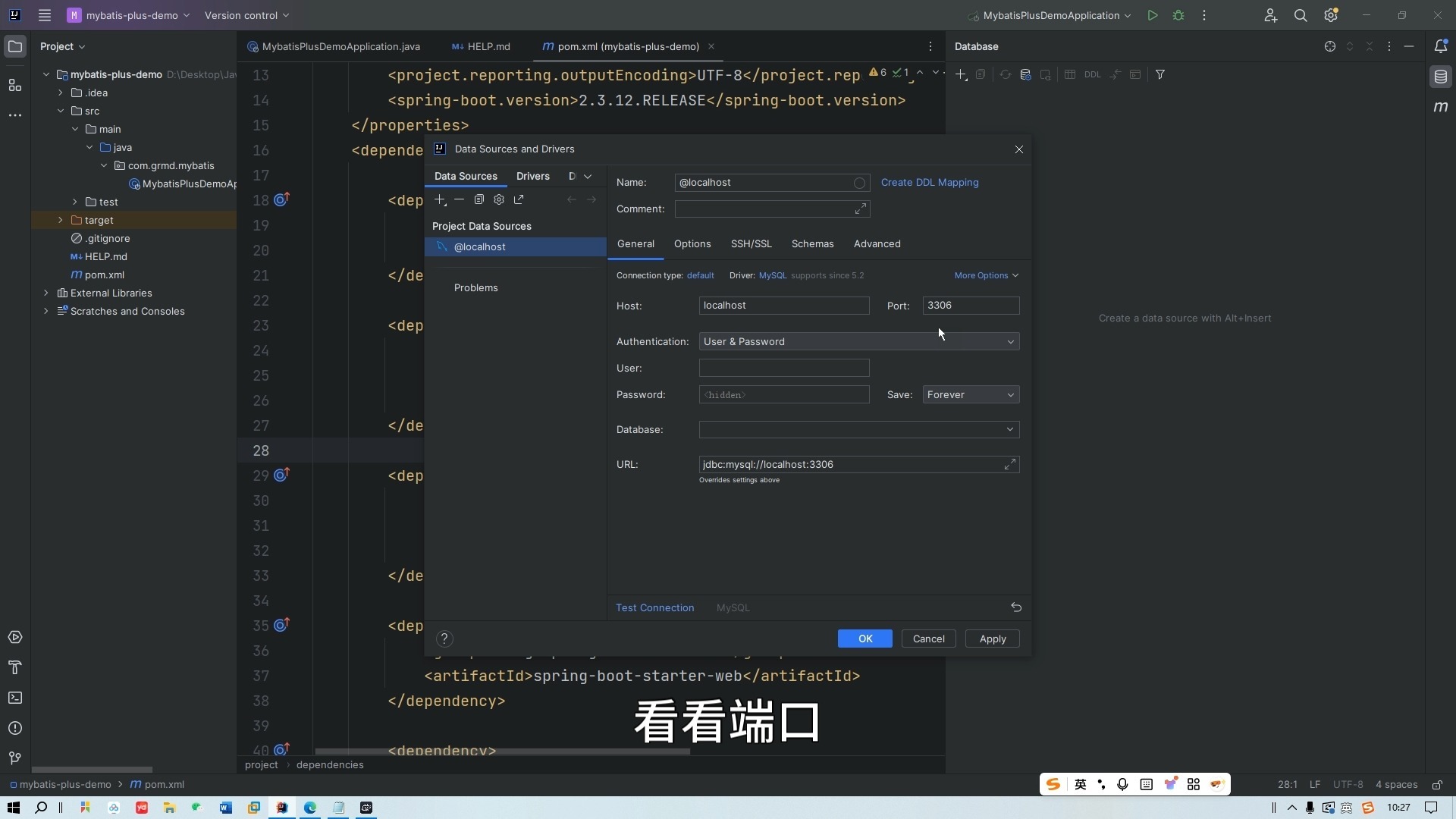Click Apply button in dialog
Image resolution: width=1456 pixels, height=819 pixels.
(x=993, y=639)
